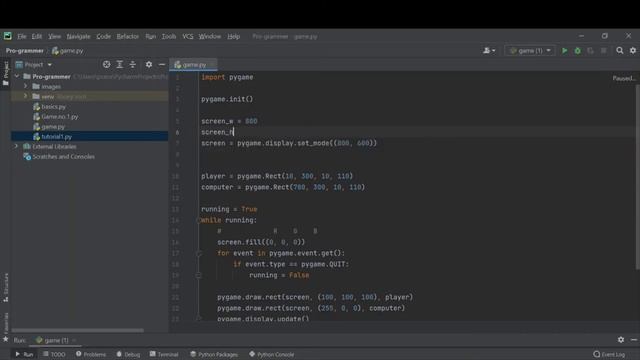
Task: Select basics.py in project tree
Action: 53,107
